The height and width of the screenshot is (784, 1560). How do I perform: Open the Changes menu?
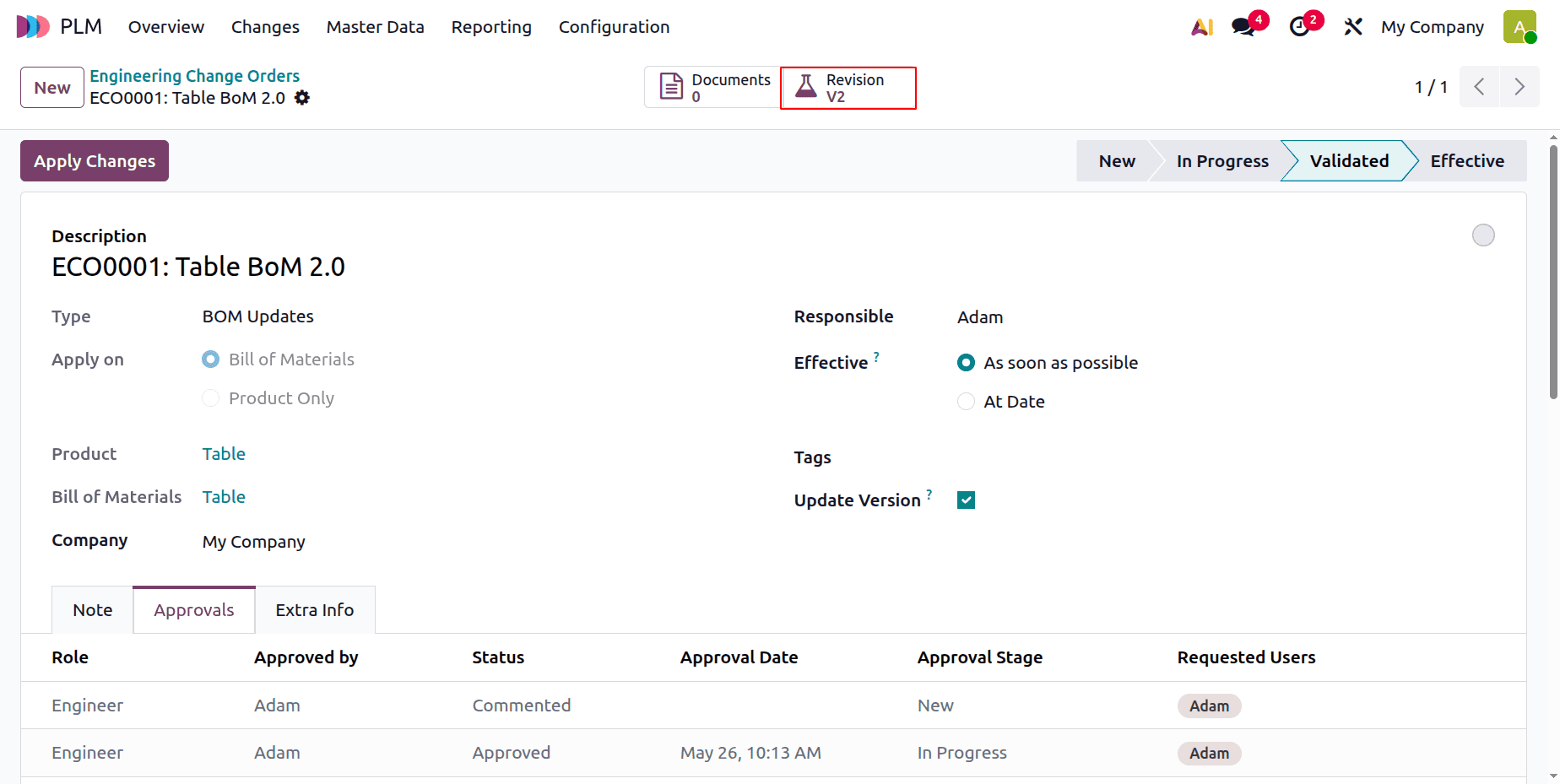[265, 27]
